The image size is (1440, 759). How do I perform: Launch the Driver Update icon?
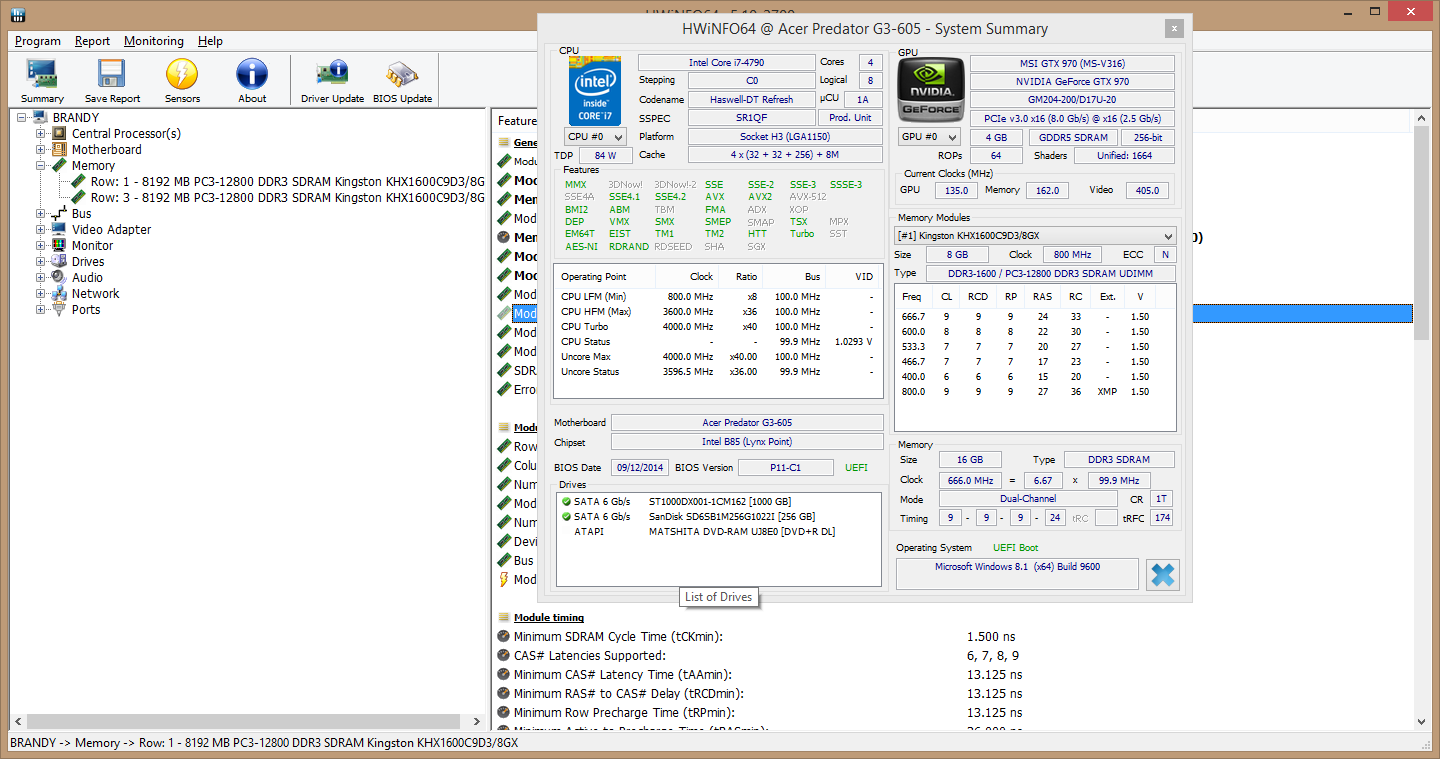pos(332,75)
